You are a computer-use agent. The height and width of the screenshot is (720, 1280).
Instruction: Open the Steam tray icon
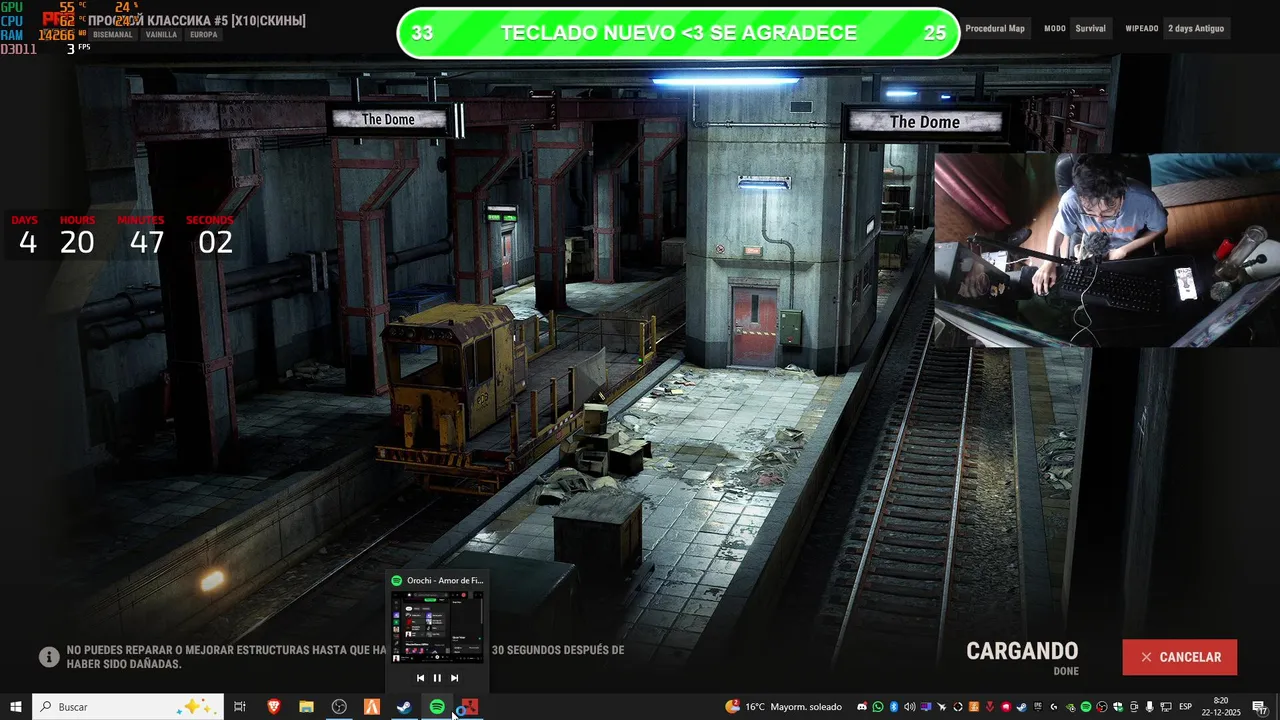coord(1021,707)
